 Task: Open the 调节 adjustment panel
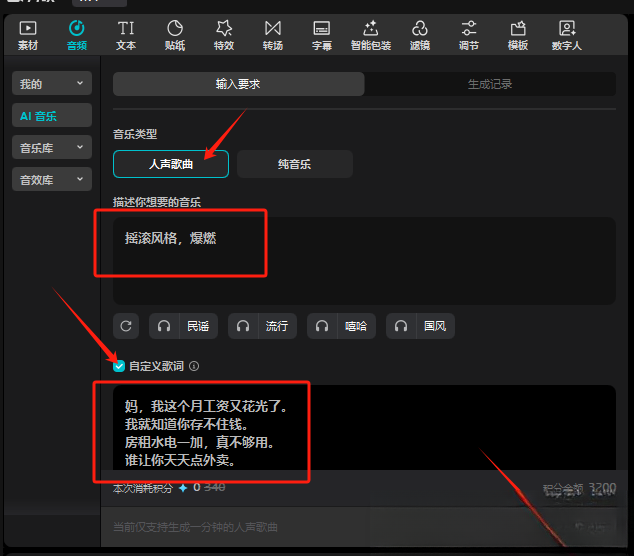tap(469, 36)
